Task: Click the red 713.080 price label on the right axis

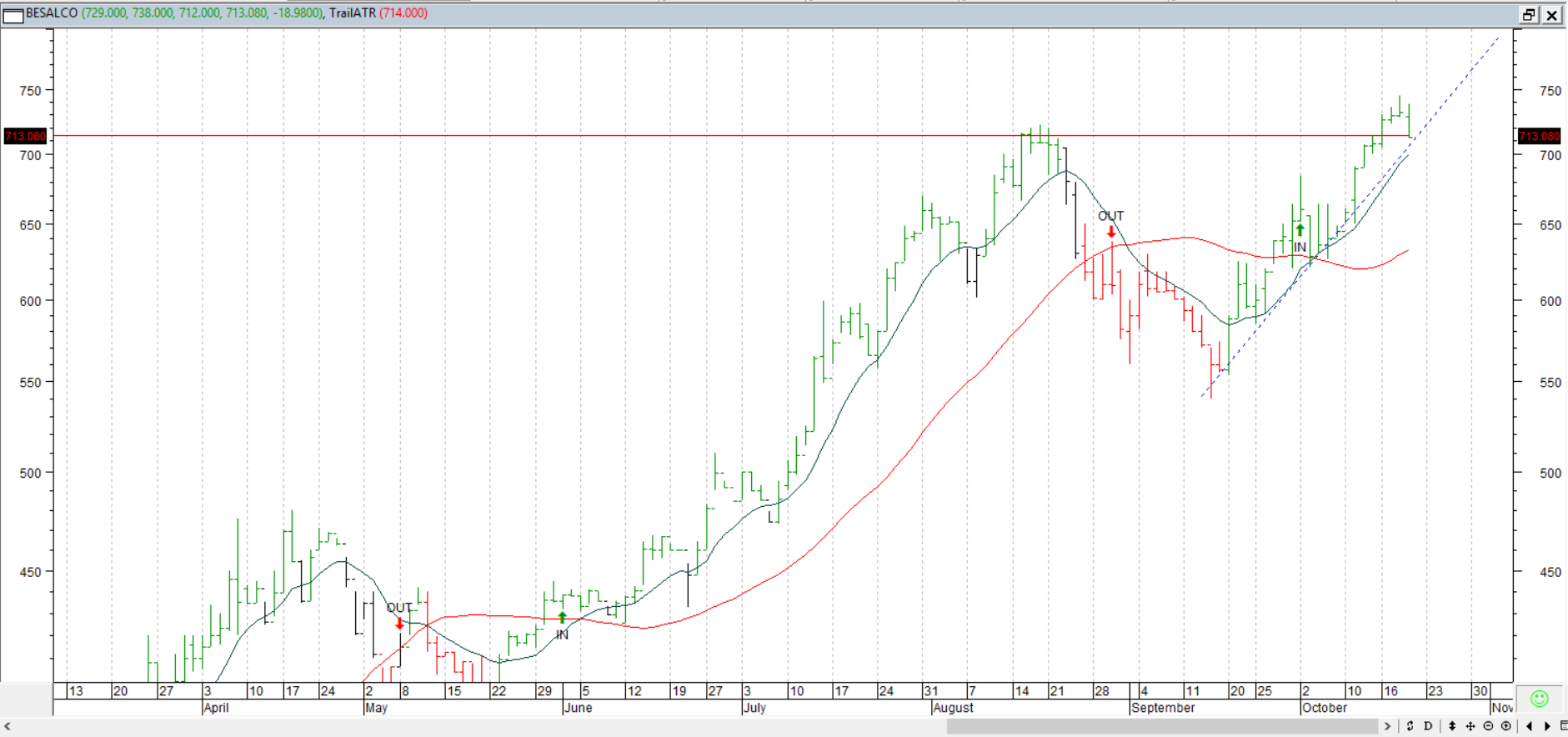Action: [1539, 136]
